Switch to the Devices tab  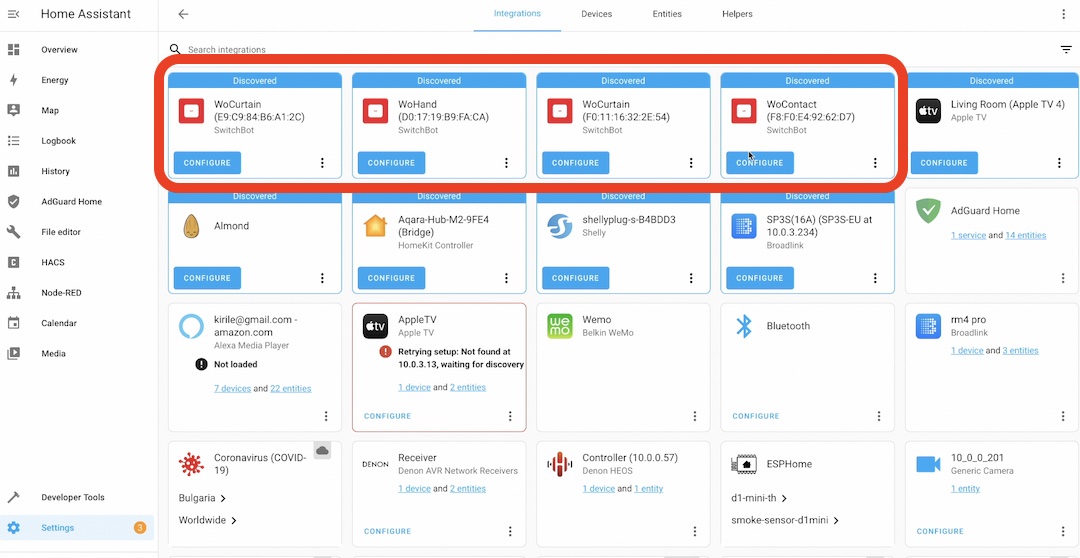click(x=596, y=14)
